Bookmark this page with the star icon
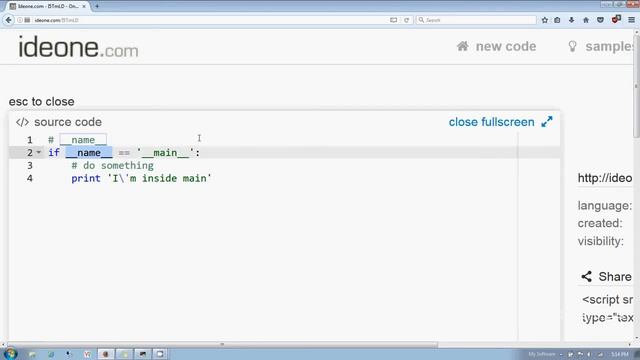Viewport: 640px width, 360px height. pyautogui.click(x=544, y=20)
